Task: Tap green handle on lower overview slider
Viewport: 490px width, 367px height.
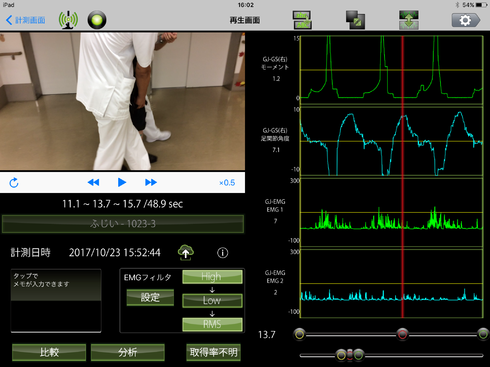Action: 359,355
